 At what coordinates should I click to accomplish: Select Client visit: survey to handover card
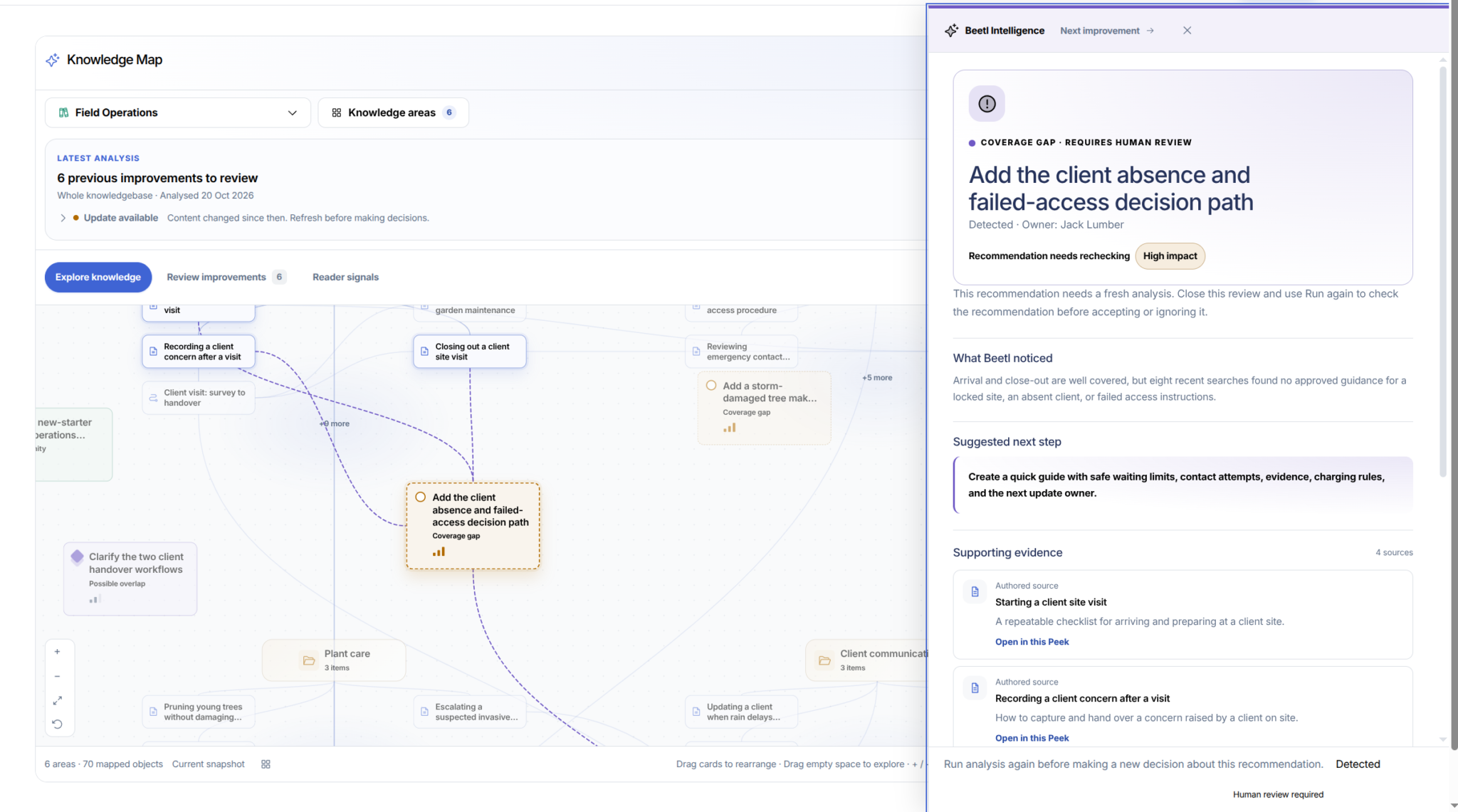pyautogui.click(x=199, y=398)
